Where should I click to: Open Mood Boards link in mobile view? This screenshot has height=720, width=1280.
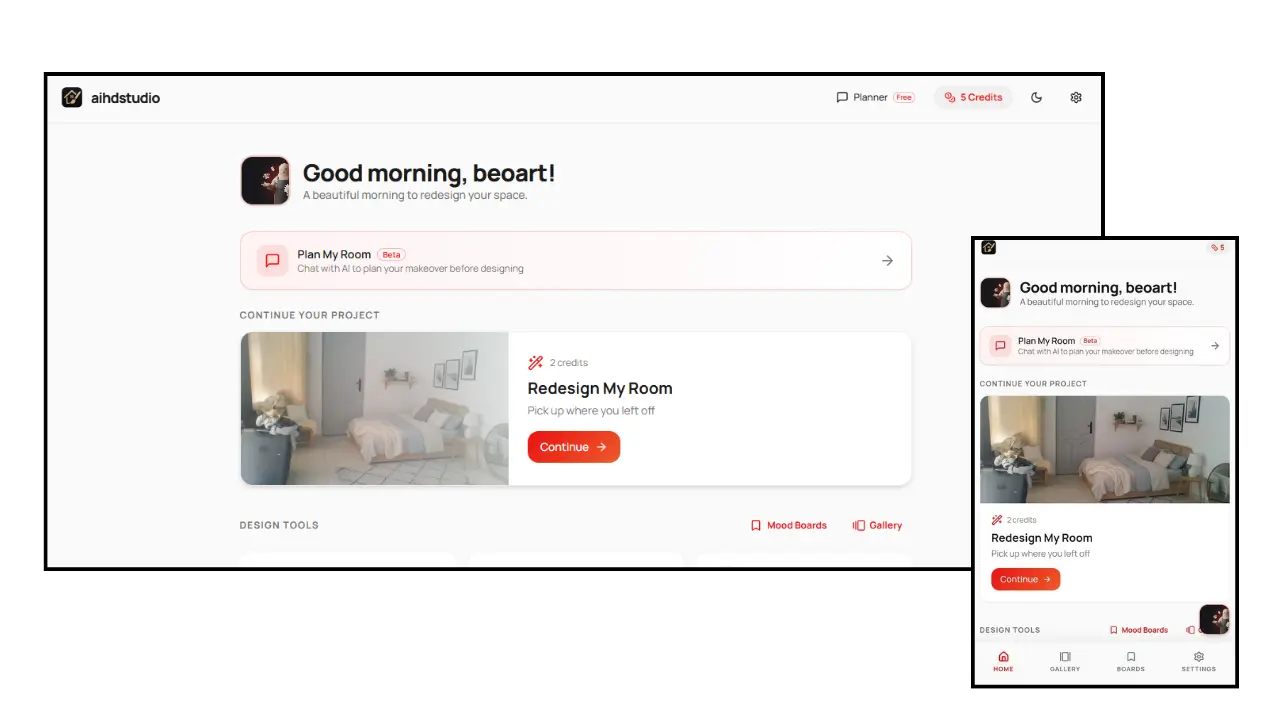tap(1139, 630)
